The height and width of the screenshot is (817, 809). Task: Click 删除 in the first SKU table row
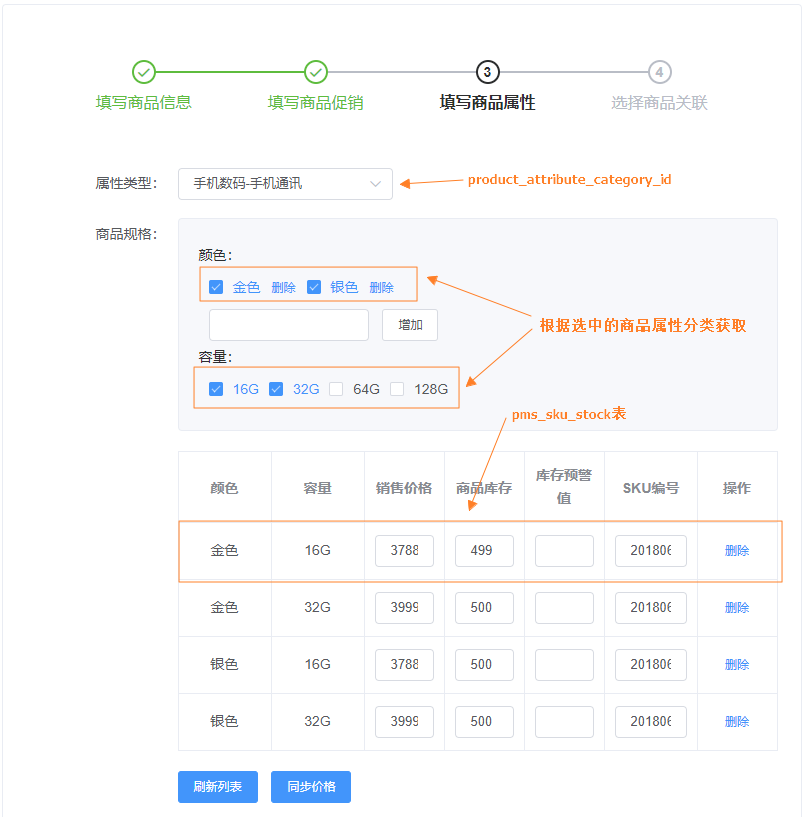click(x=737, y=550)
